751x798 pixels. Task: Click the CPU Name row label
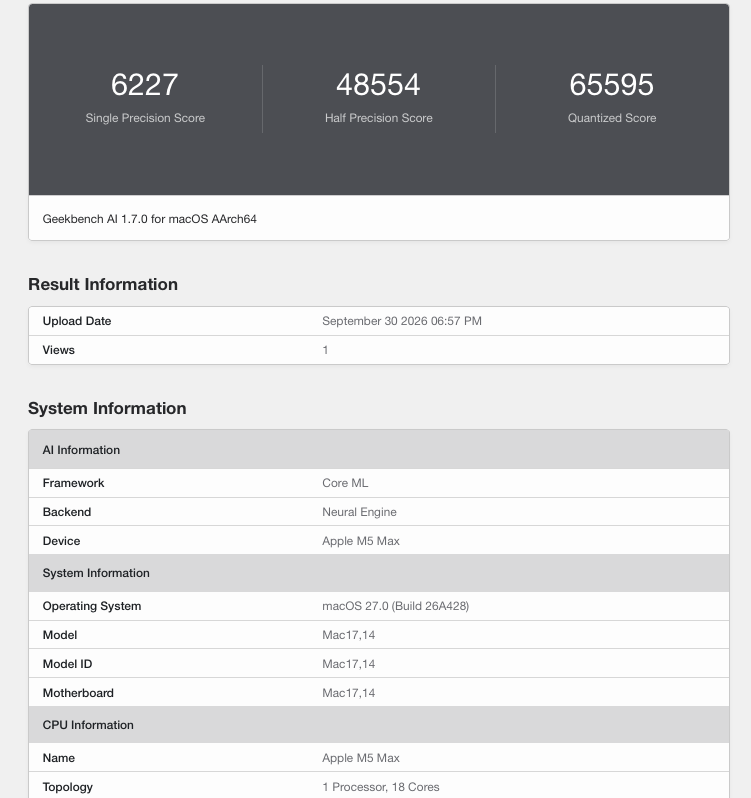(59, 758)
